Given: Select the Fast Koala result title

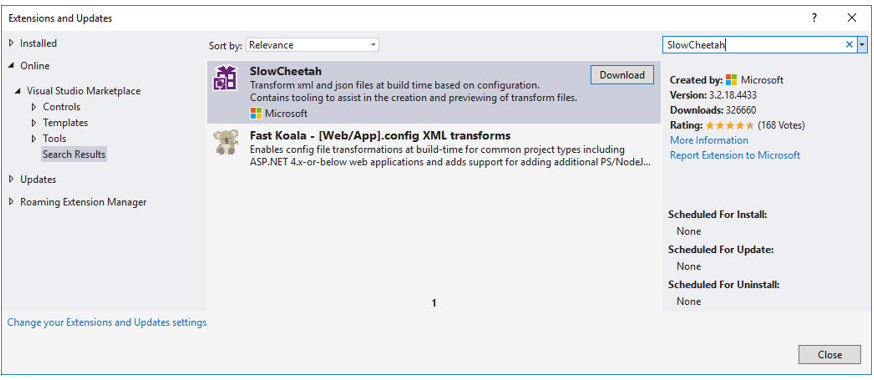Looking at the screenshot, I should (380, 135).
